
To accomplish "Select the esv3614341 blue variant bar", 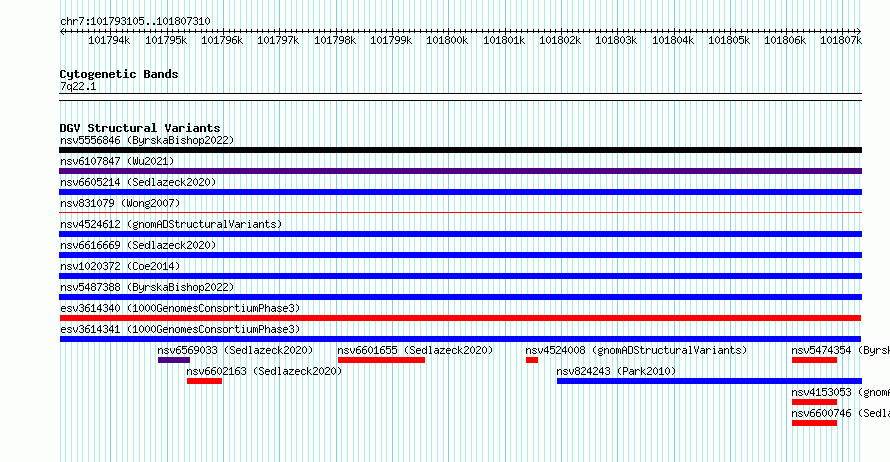I will (x=460, y=339).
